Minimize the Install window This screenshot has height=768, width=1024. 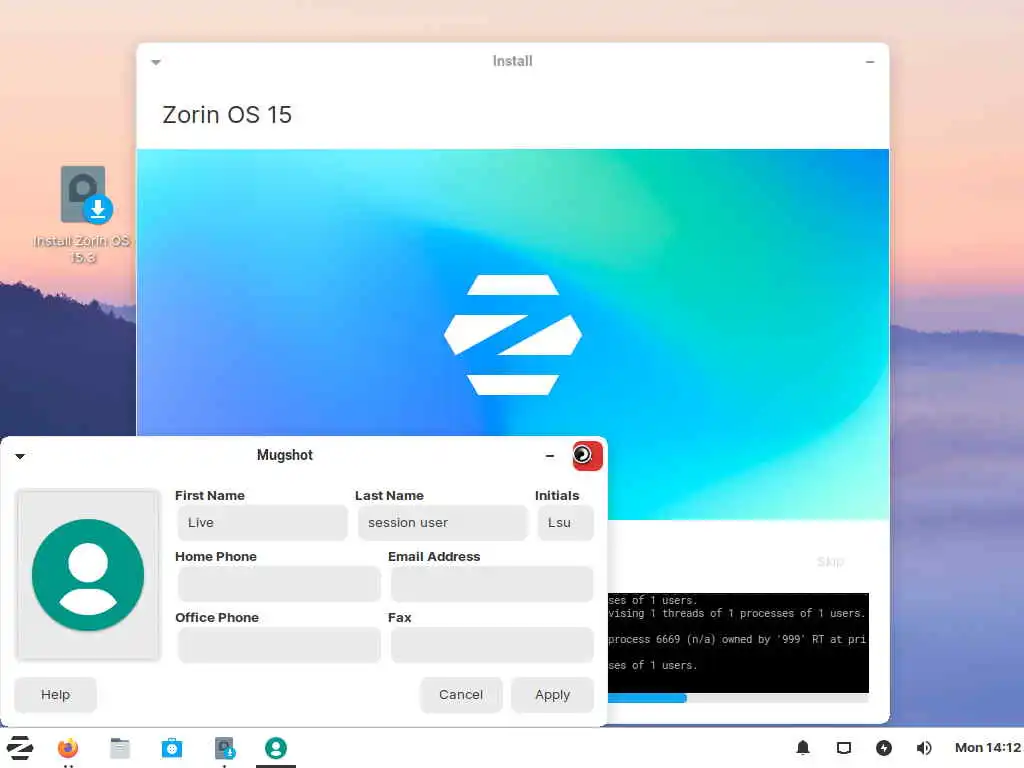[x=870, y=62]
